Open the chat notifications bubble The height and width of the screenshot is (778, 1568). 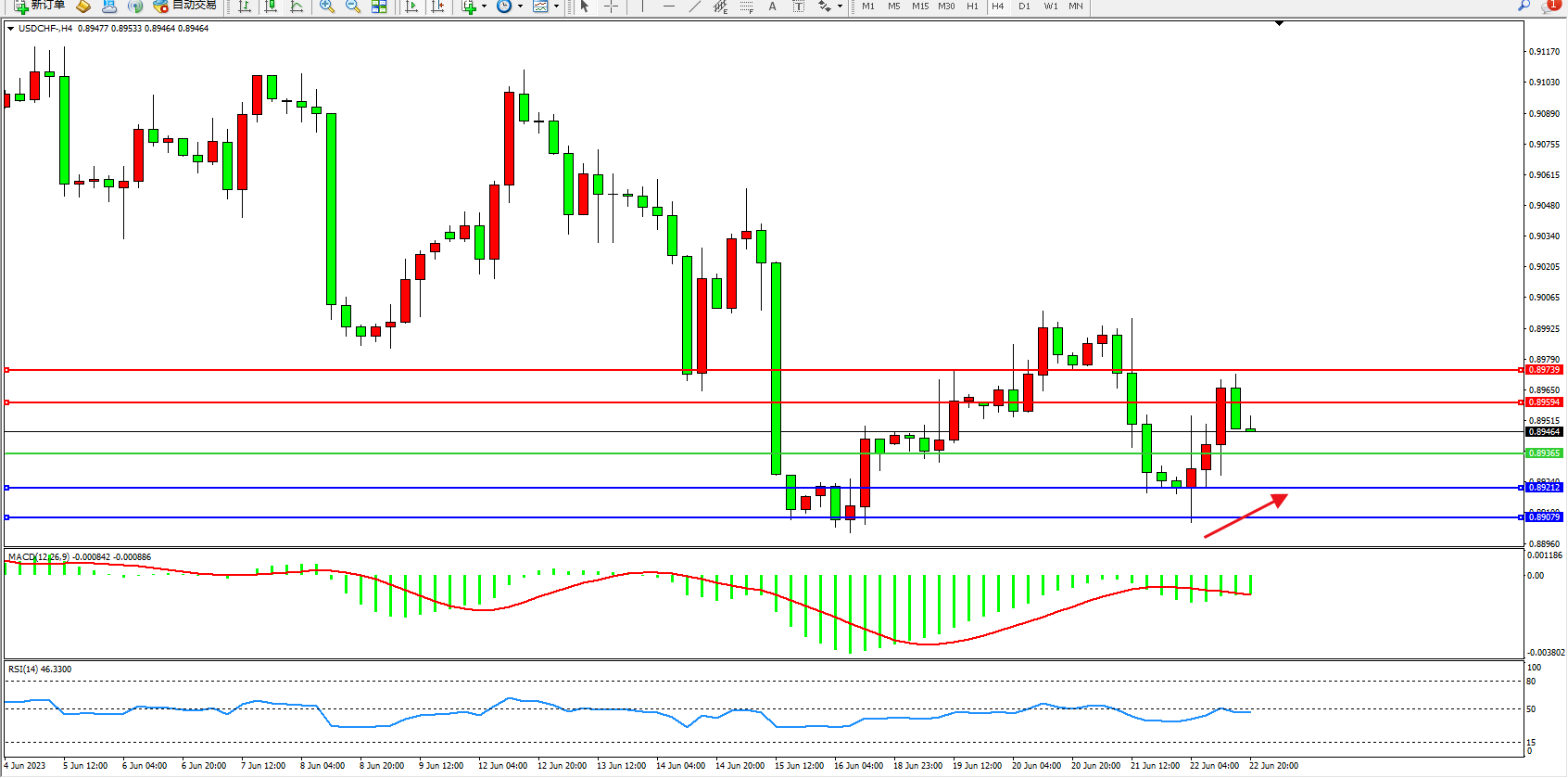(1549, 6)
